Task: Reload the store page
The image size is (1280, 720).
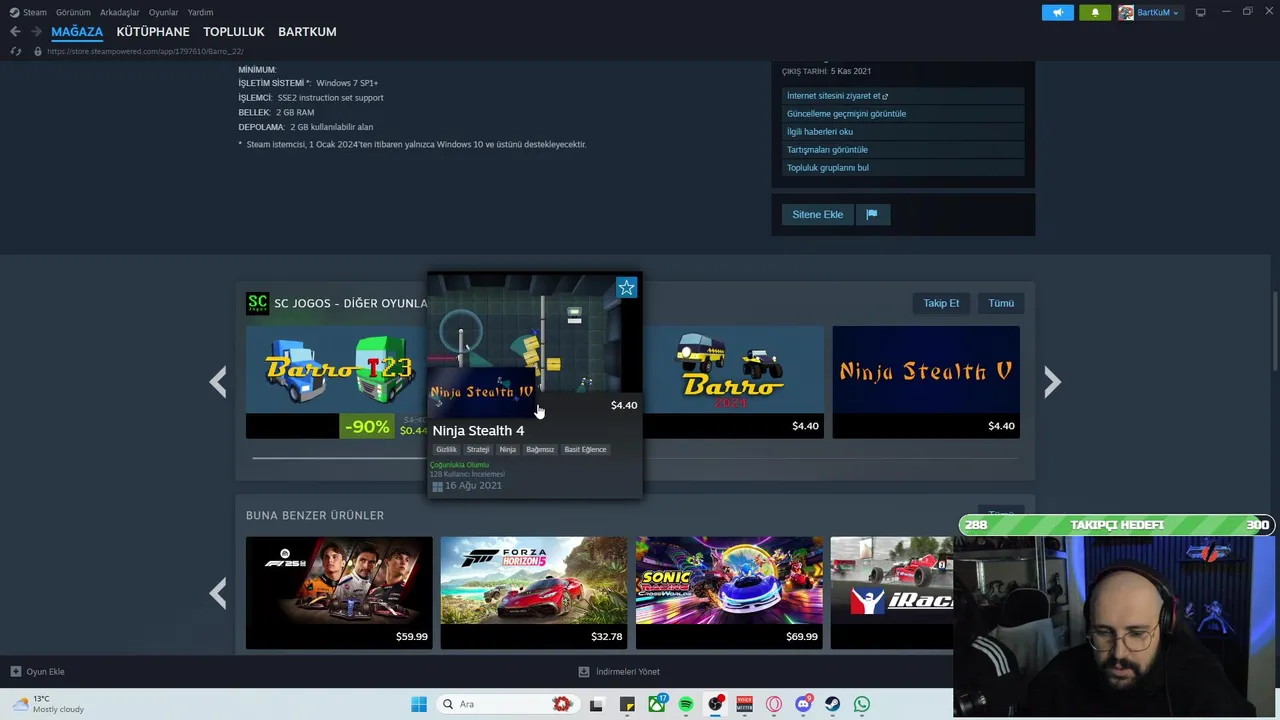Action: pyautogui.click(x=15, y=51)
